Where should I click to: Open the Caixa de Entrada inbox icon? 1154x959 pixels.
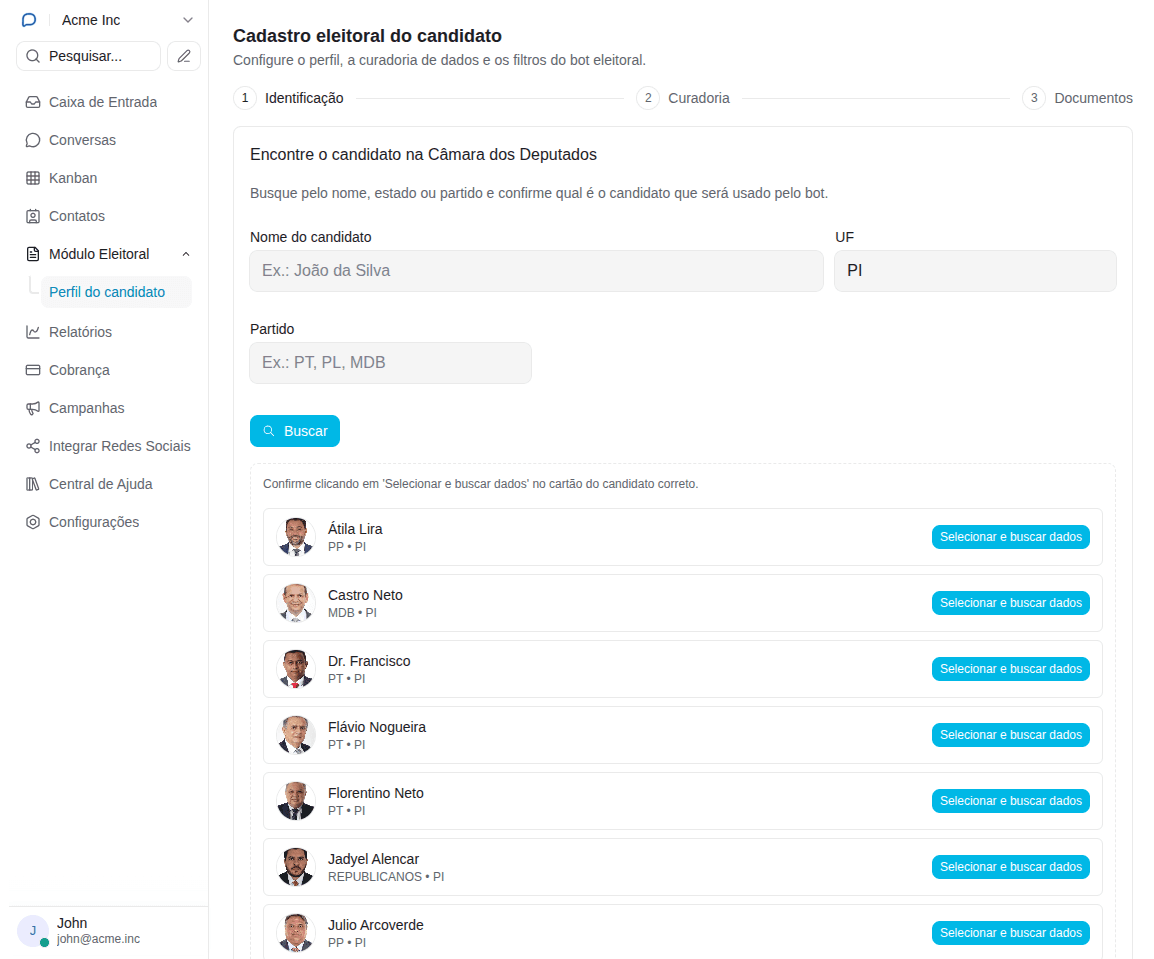pos(33,102)
